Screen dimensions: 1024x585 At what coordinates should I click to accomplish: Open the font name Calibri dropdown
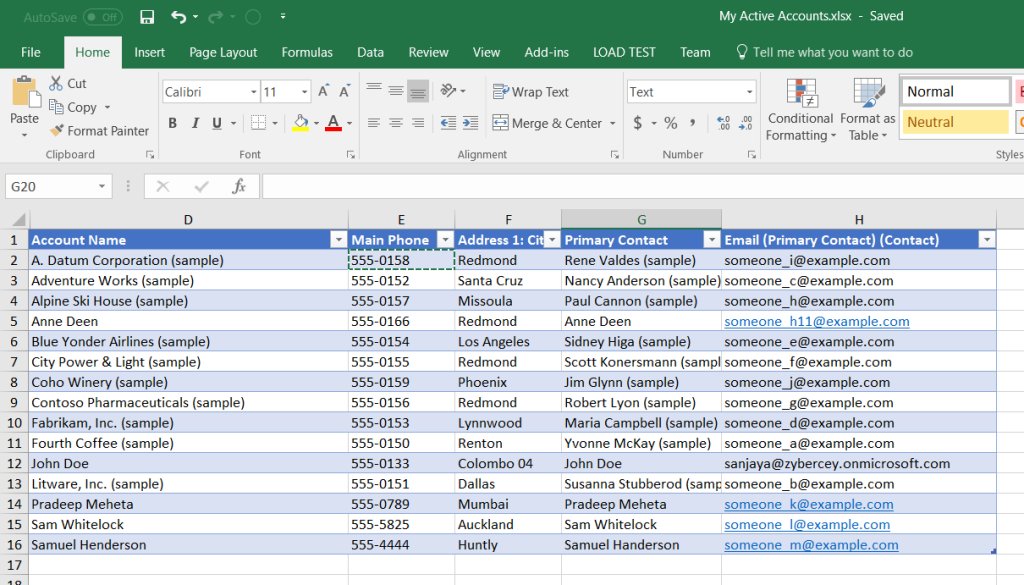point(253,92)
